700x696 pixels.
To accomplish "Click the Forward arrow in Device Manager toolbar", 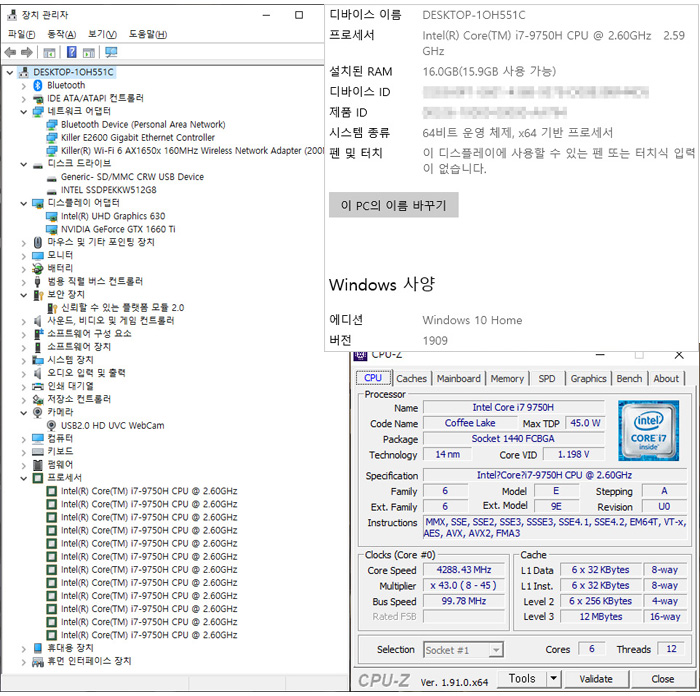I will [x=26, y=52].
